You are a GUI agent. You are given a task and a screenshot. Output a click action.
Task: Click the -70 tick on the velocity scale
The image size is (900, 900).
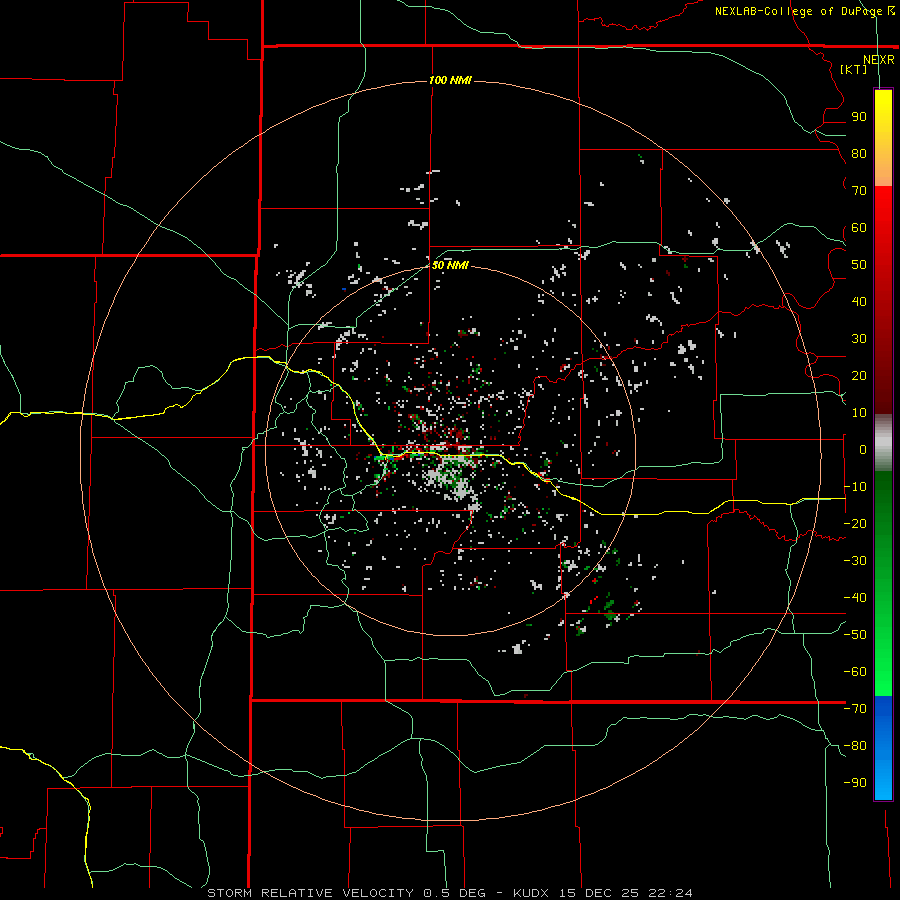pos(855,709)
